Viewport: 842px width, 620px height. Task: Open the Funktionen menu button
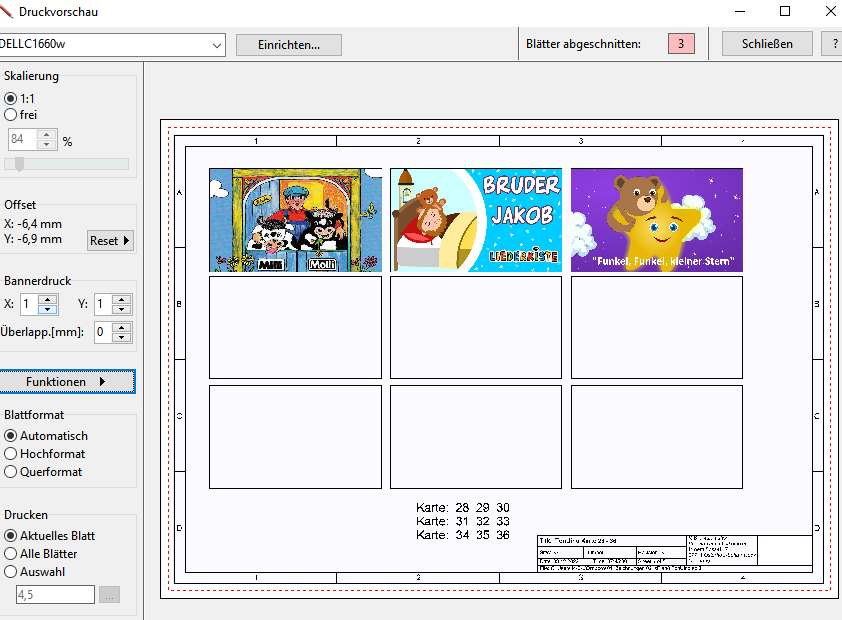pos(67,382)
